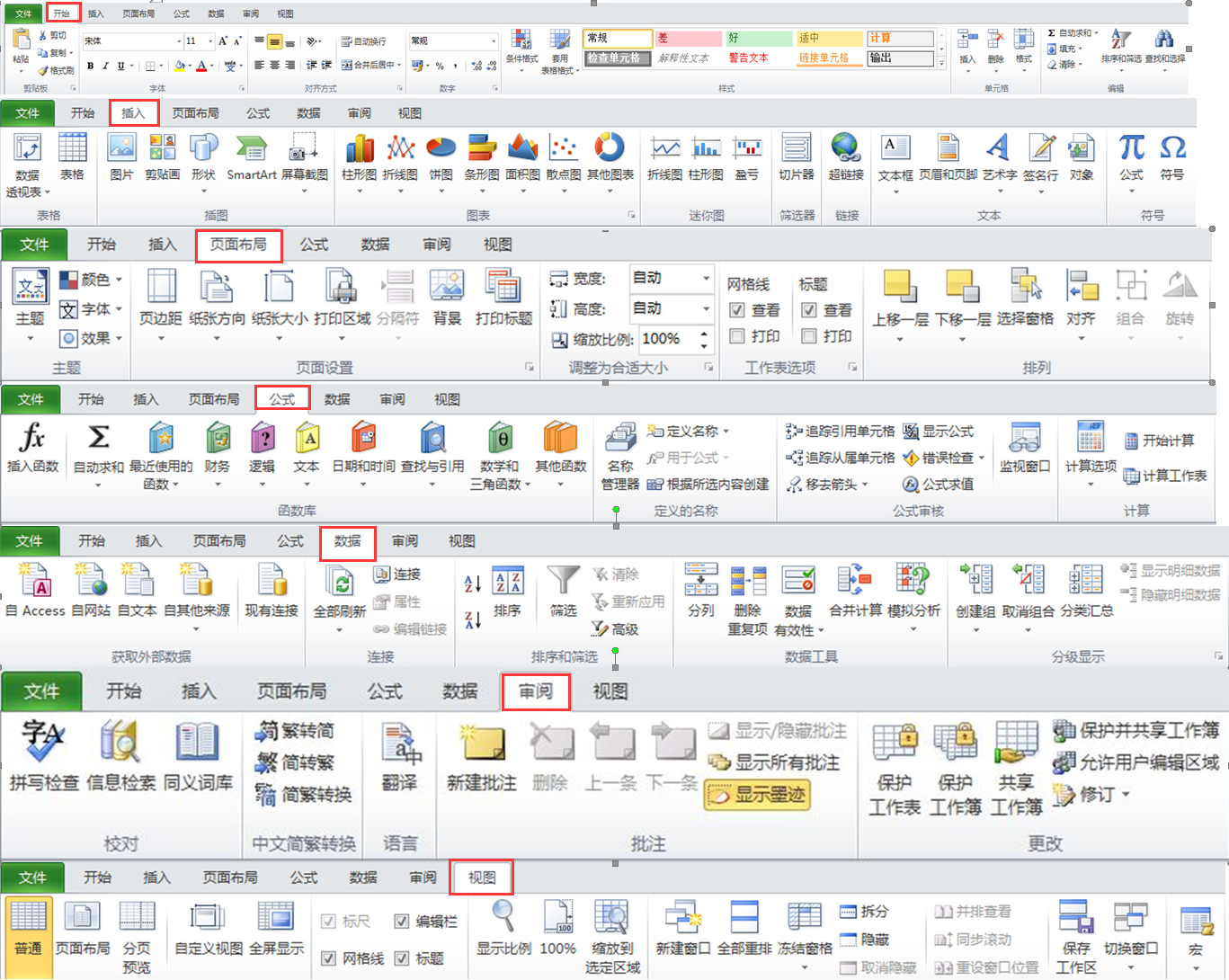The image size is (1229, 980).
Task: Expand the 定义名称 dropdown arrow
Action: point(726,432)
